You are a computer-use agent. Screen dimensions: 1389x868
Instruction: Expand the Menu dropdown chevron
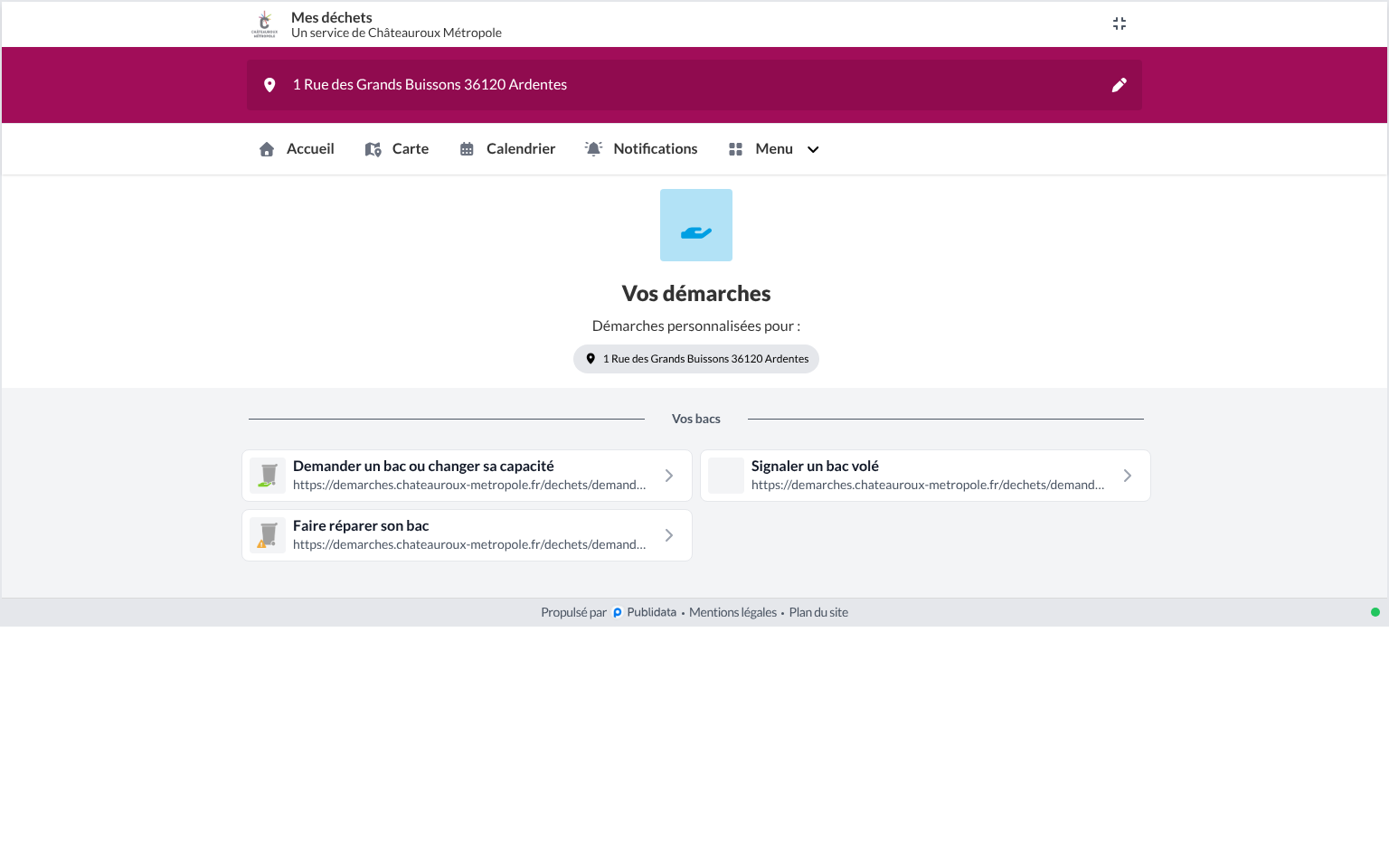(813, 149)
